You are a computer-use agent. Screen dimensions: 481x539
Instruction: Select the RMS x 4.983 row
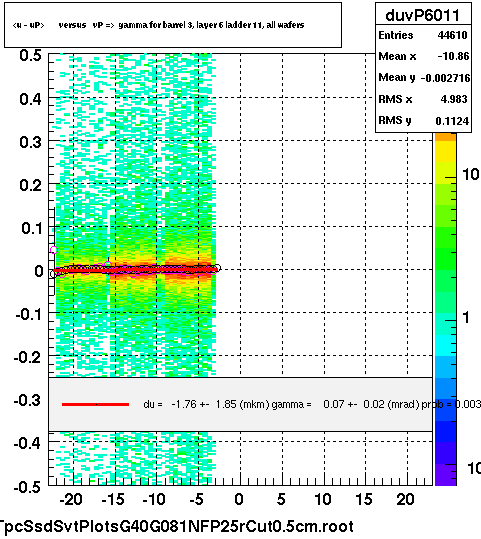tap(423, 99)
